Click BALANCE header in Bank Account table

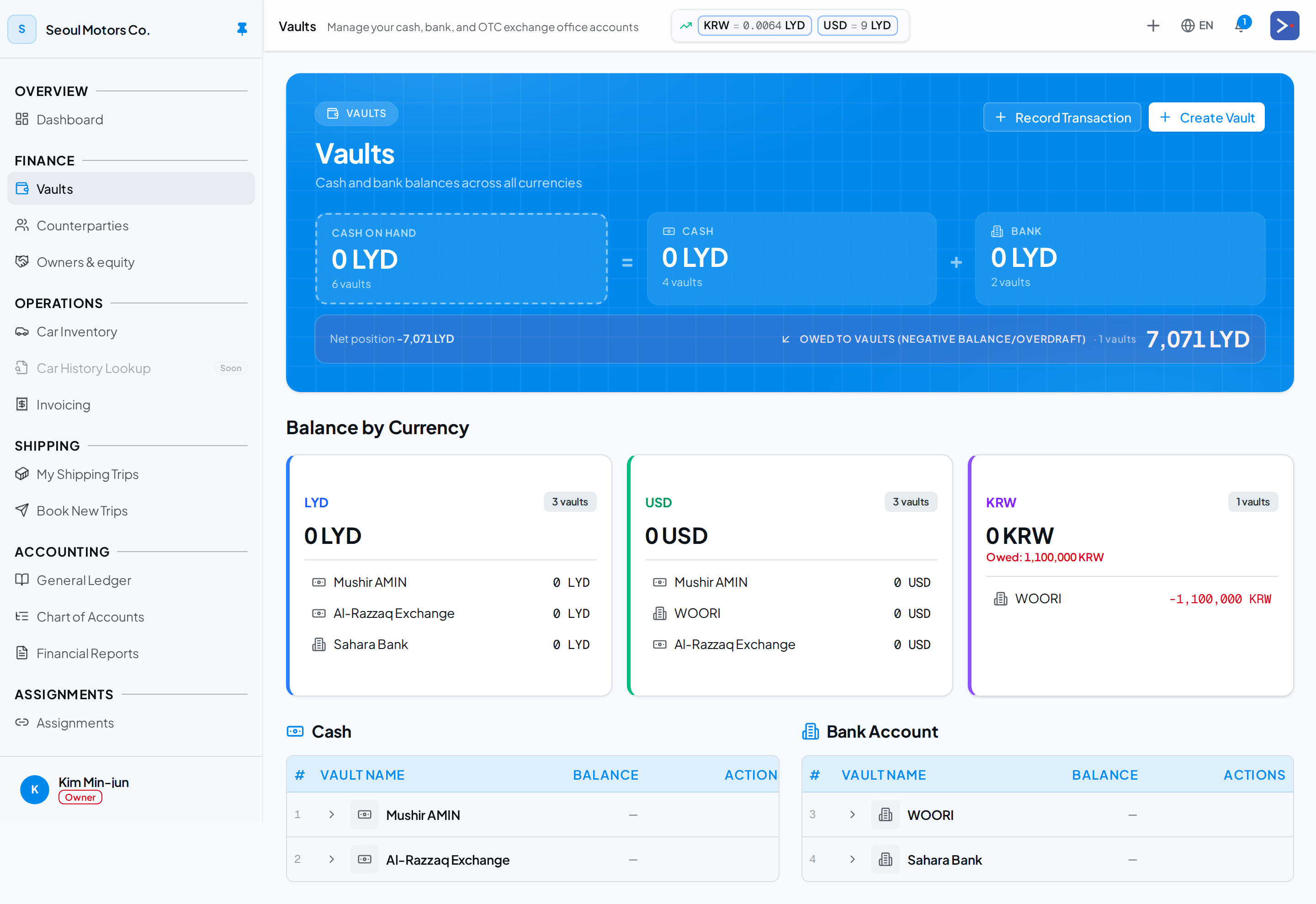point(1105,775)
